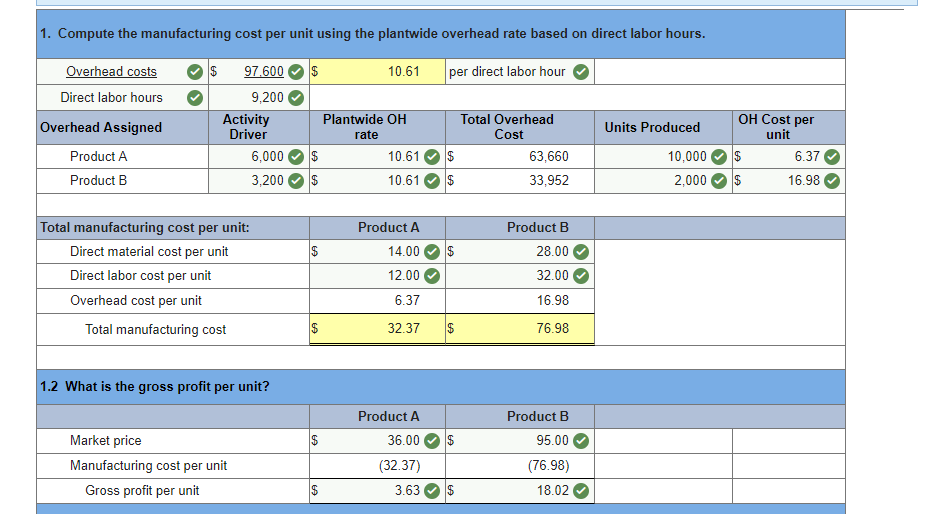This screenshot has width=950, height=514.
Task: Click the checkmark beside OH cost 16.98
Action: (832, 181)
